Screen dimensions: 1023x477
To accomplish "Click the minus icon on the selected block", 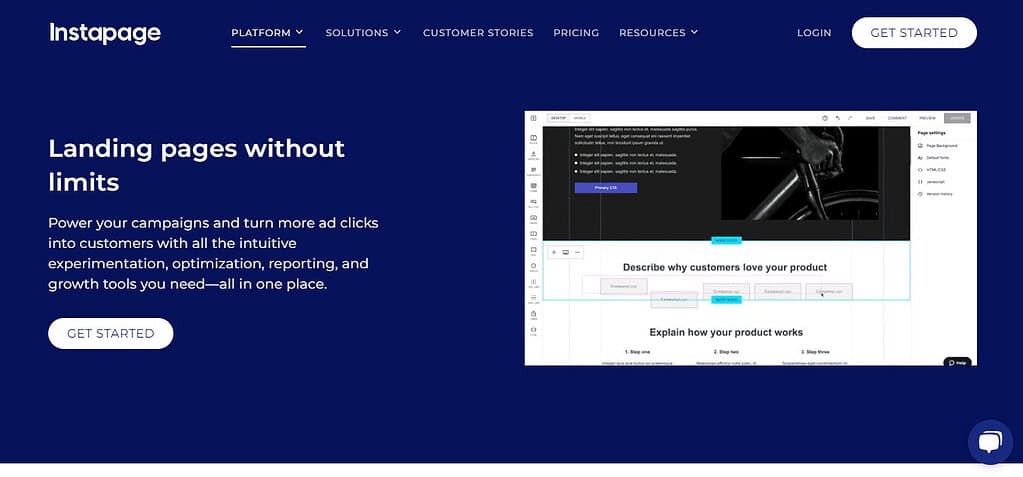I will click(577, 252).
